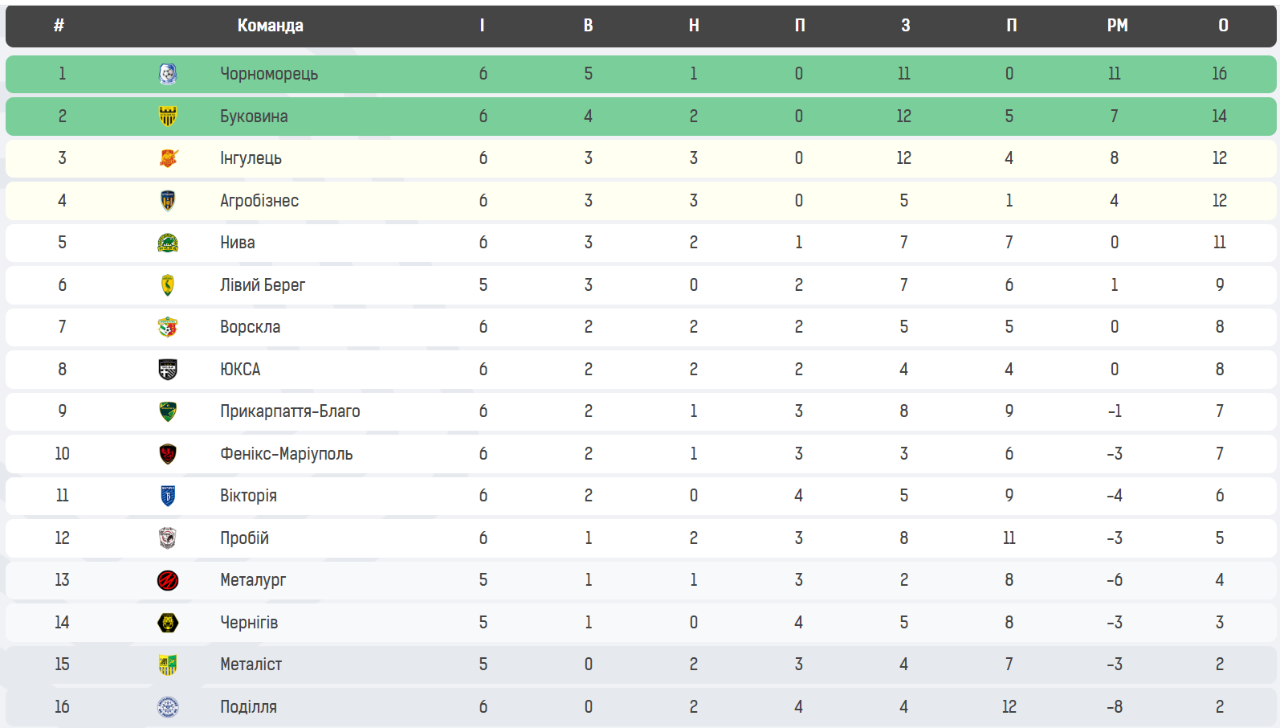Viewport: 1280px width, 728px height.
Task: Open the Вікторія team link
Action: tap(248, 496)
